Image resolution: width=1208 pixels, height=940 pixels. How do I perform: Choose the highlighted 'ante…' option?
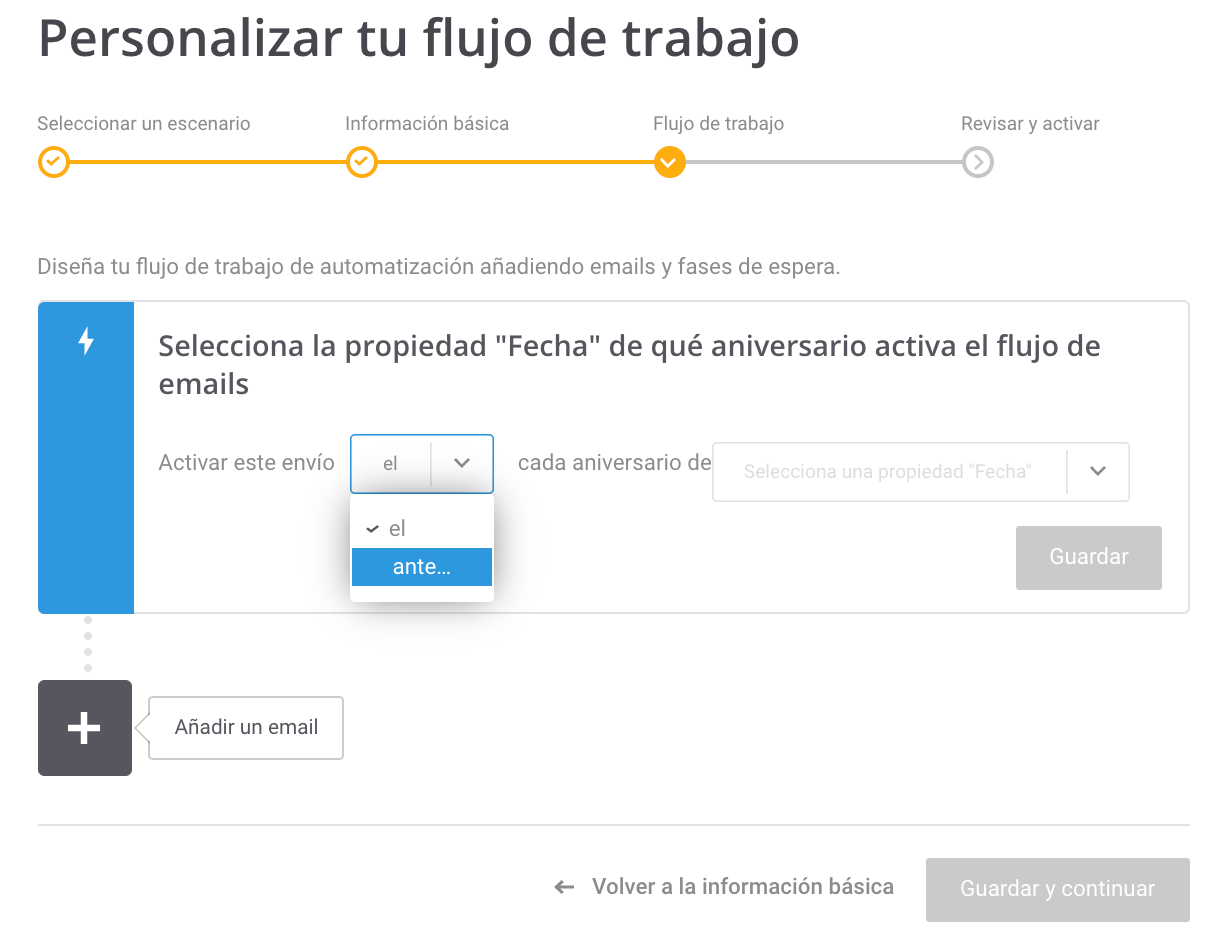click(422, 567)
